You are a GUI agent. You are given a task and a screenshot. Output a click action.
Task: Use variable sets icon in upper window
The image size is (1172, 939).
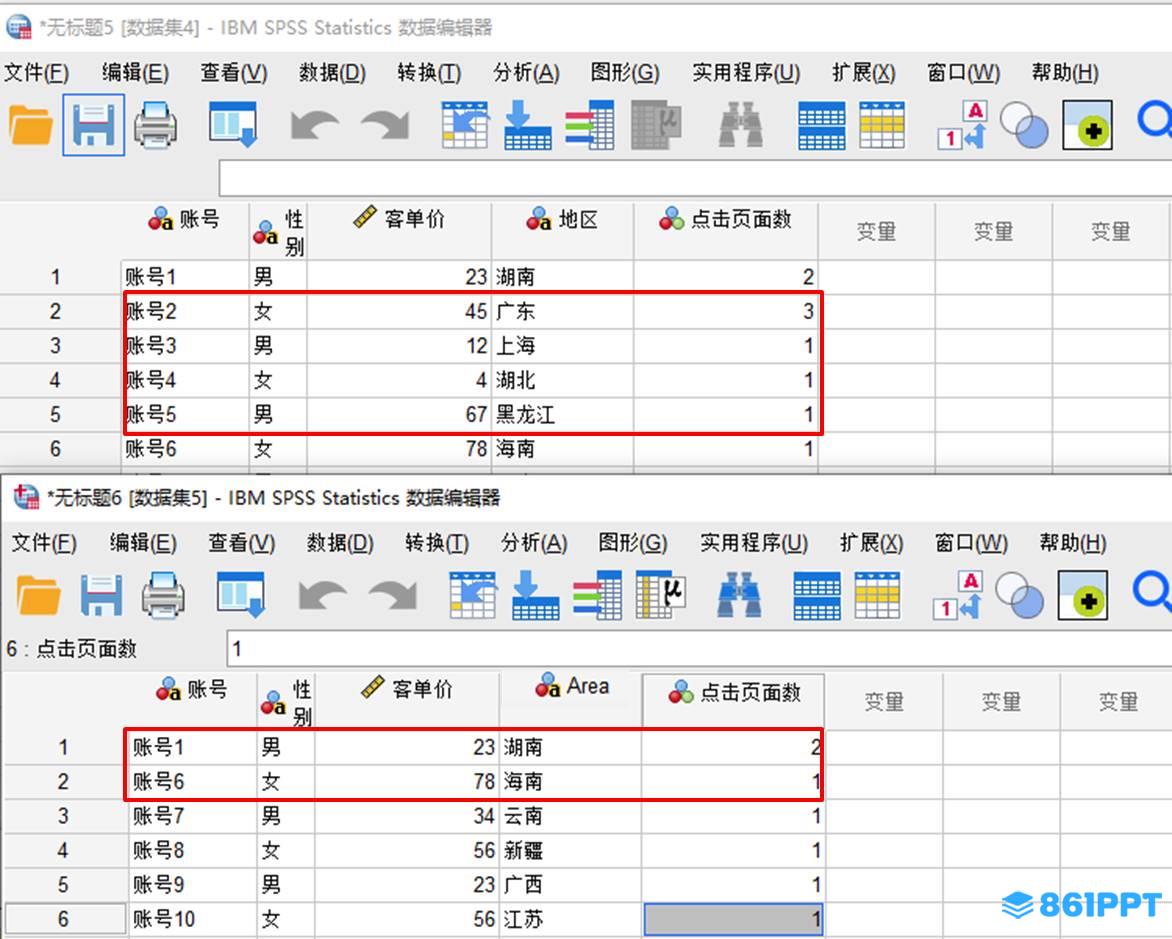point(1024,125)
